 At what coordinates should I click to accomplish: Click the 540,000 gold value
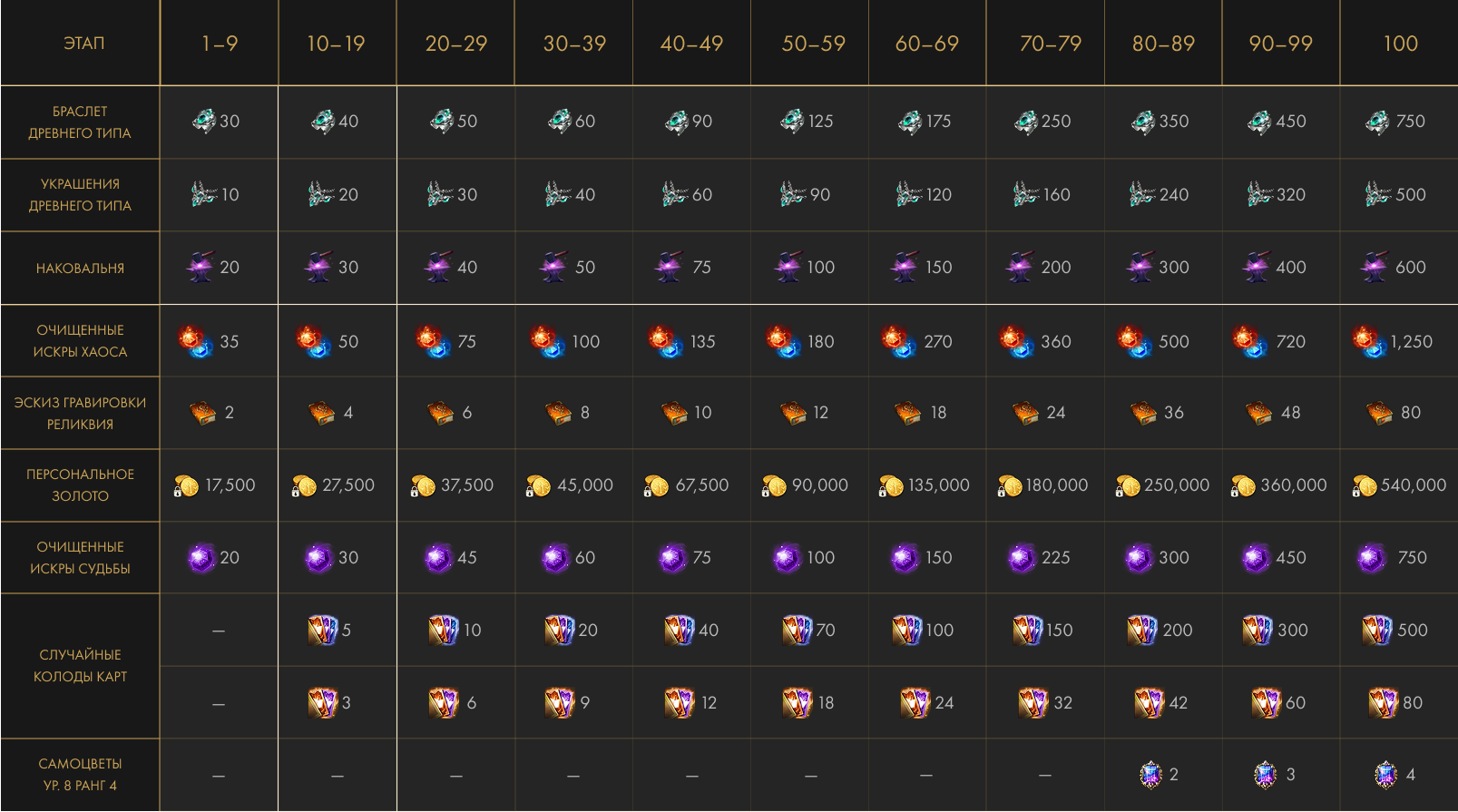pos(1414,485)
